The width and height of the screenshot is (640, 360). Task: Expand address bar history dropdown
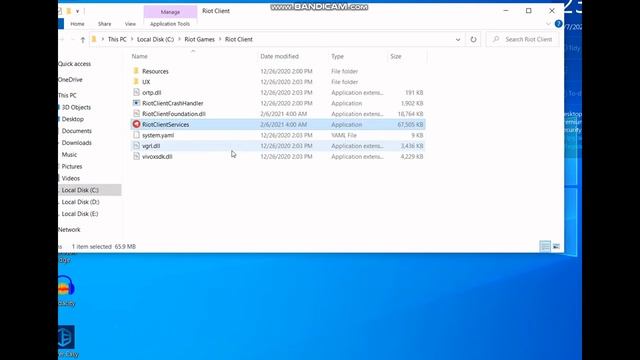coord(458,40)
